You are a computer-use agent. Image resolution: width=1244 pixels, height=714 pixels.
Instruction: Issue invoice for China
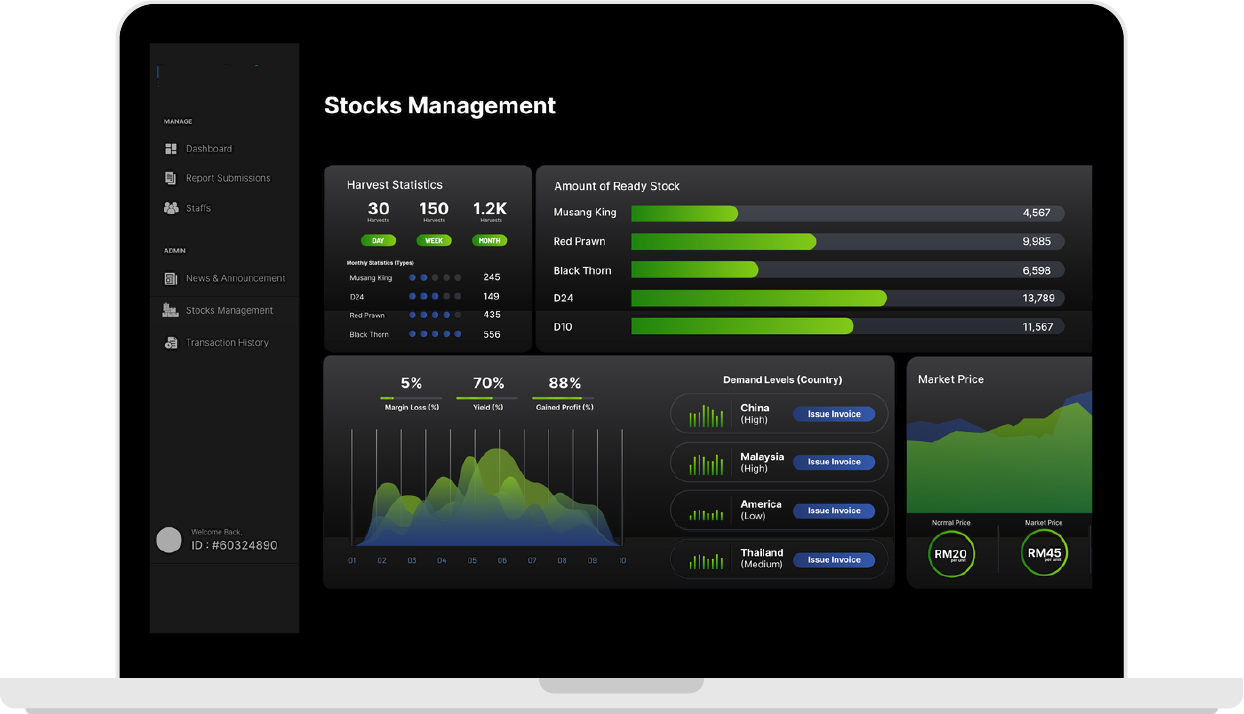click(834, 414)
